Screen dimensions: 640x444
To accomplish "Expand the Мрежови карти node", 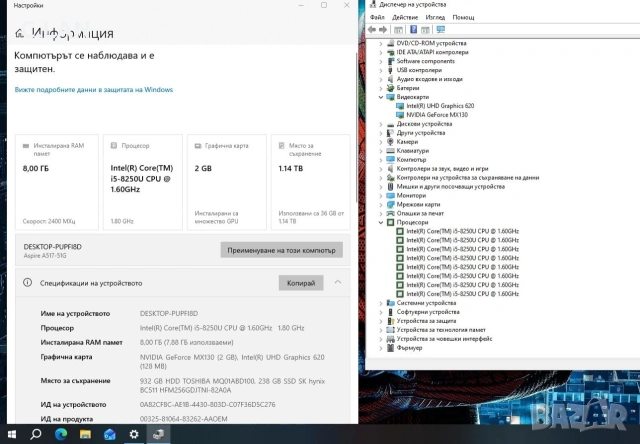I will point(381,204).
